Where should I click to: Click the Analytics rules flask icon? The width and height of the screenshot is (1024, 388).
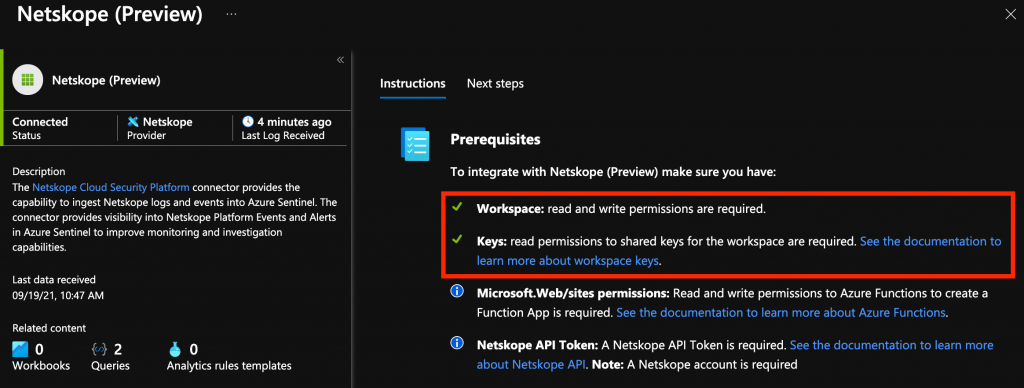(174, 349)
